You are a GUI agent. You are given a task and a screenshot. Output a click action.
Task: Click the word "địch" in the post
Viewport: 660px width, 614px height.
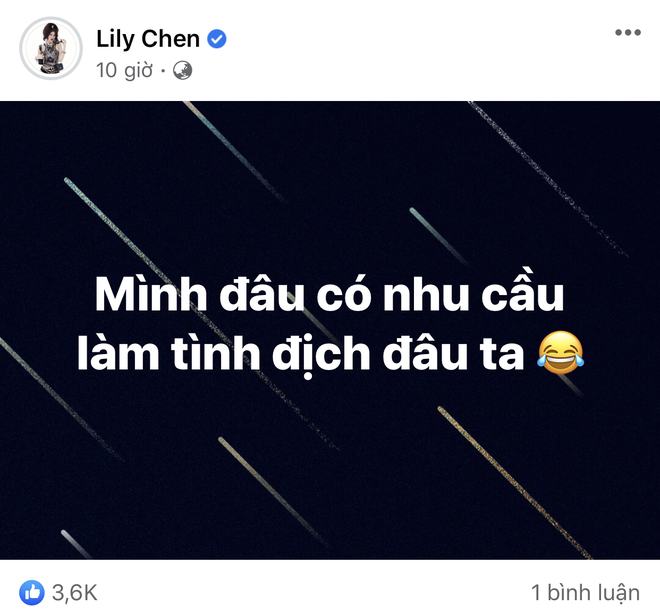coord(321,355)
